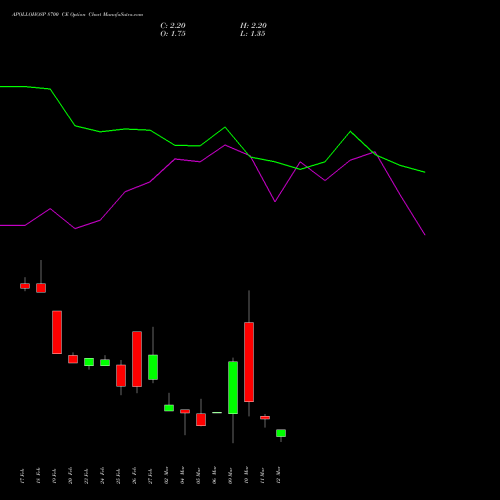Click the '12 Mar' date label
The height and width of the screenshot is (500, 500).
pos(278,475)
